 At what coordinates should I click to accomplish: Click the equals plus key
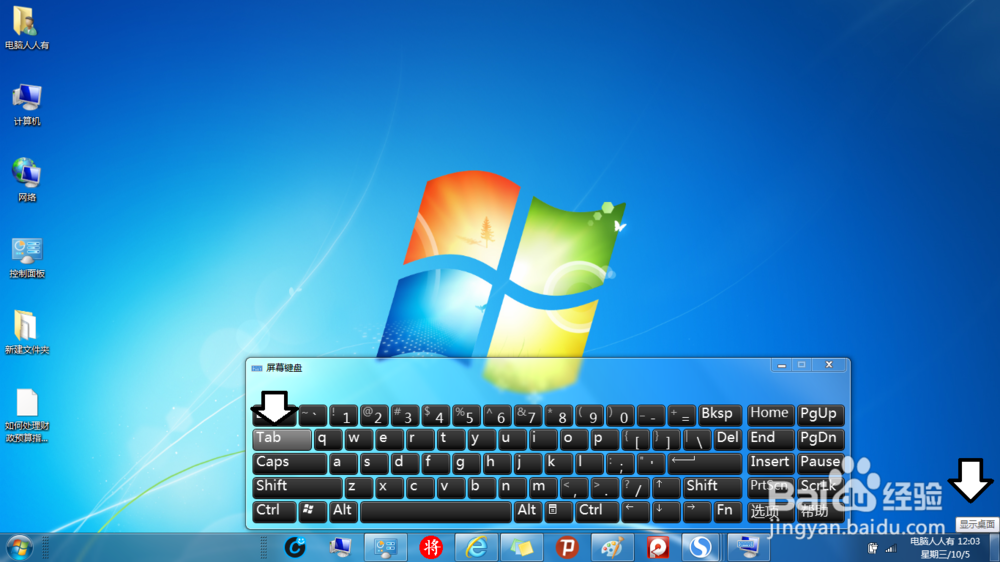pyautogui.click(x=681, y=415)
